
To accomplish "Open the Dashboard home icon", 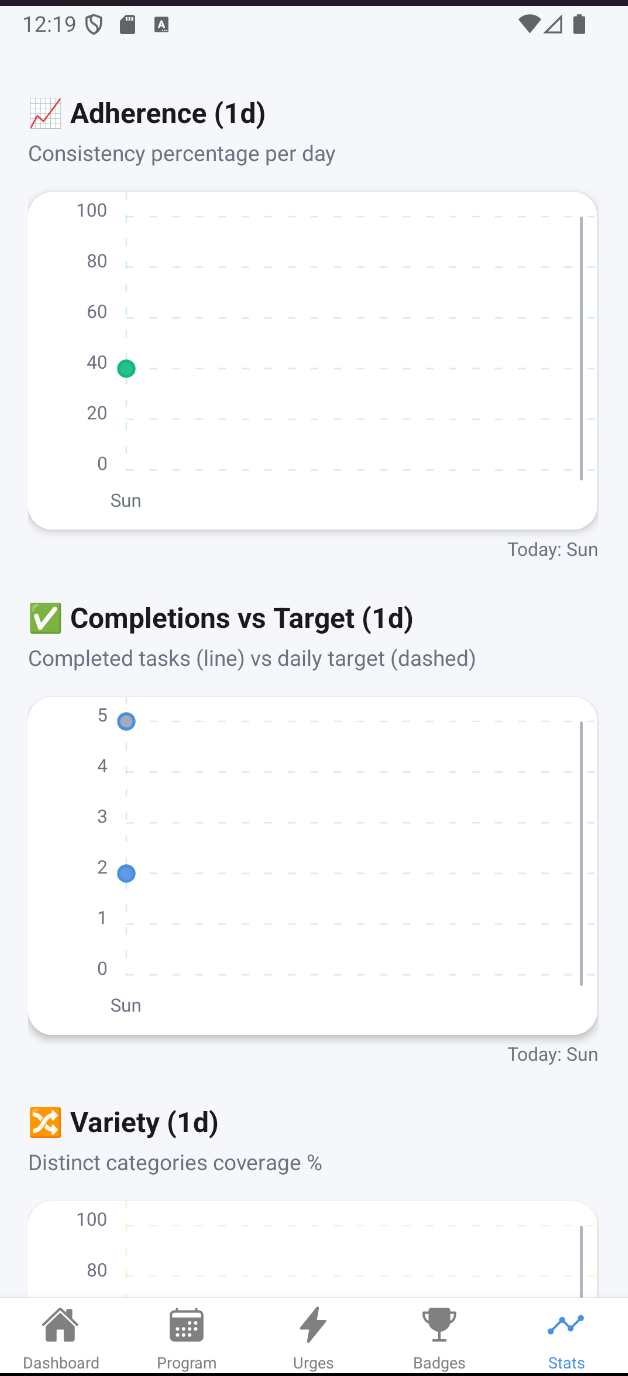I will tap(61, 1326).
